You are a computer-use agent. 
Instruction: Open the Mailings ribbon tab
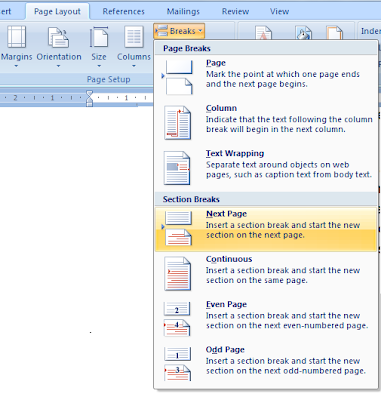[183, 11]
